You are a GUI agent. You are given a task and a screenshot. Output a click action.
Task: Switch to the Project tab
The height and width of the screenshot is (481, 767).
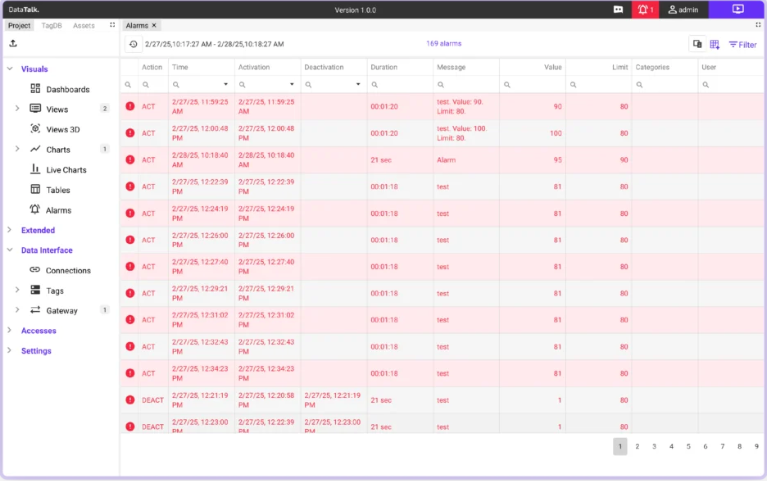click(19, 25)
